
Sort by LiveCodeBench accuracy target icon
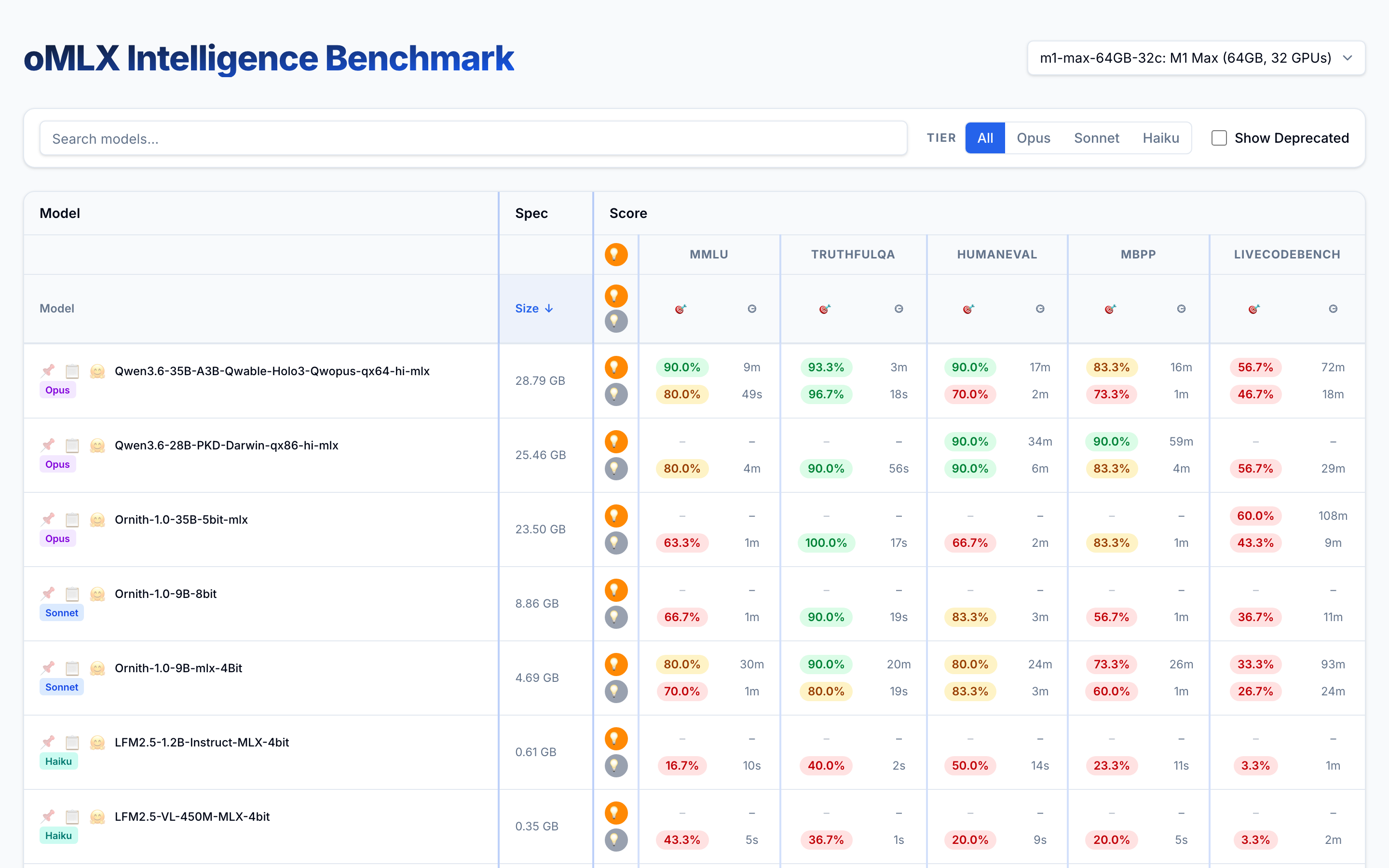point(1254,309)
